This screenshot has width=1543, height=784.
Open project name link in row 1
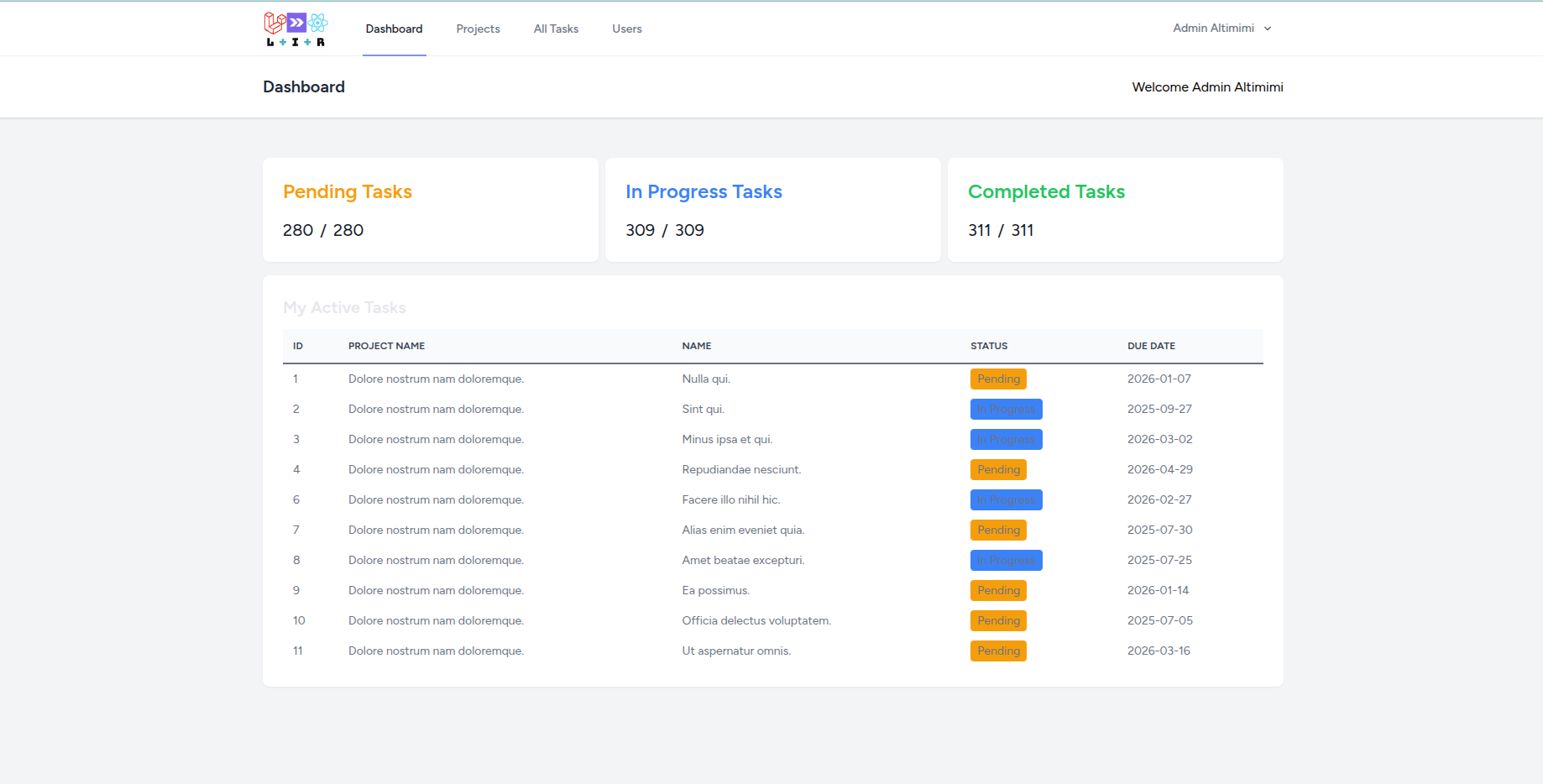click(x=436, y=379)
